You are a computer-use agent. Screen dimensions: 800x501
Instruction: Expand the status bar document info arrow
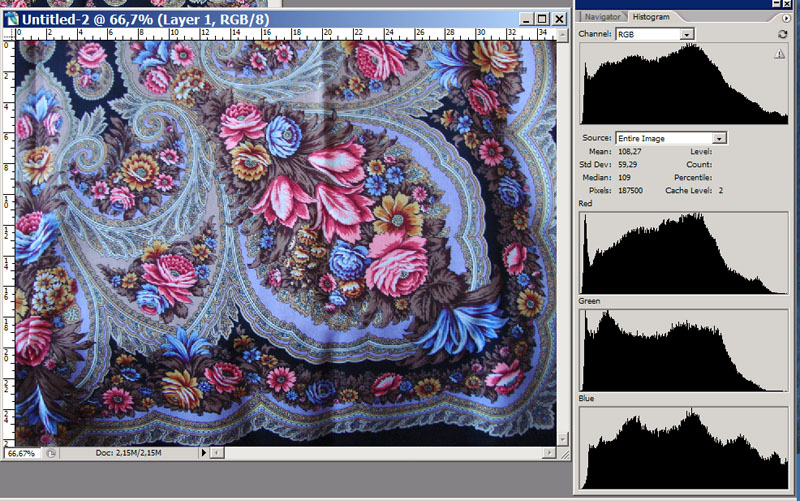coord(205,453)
